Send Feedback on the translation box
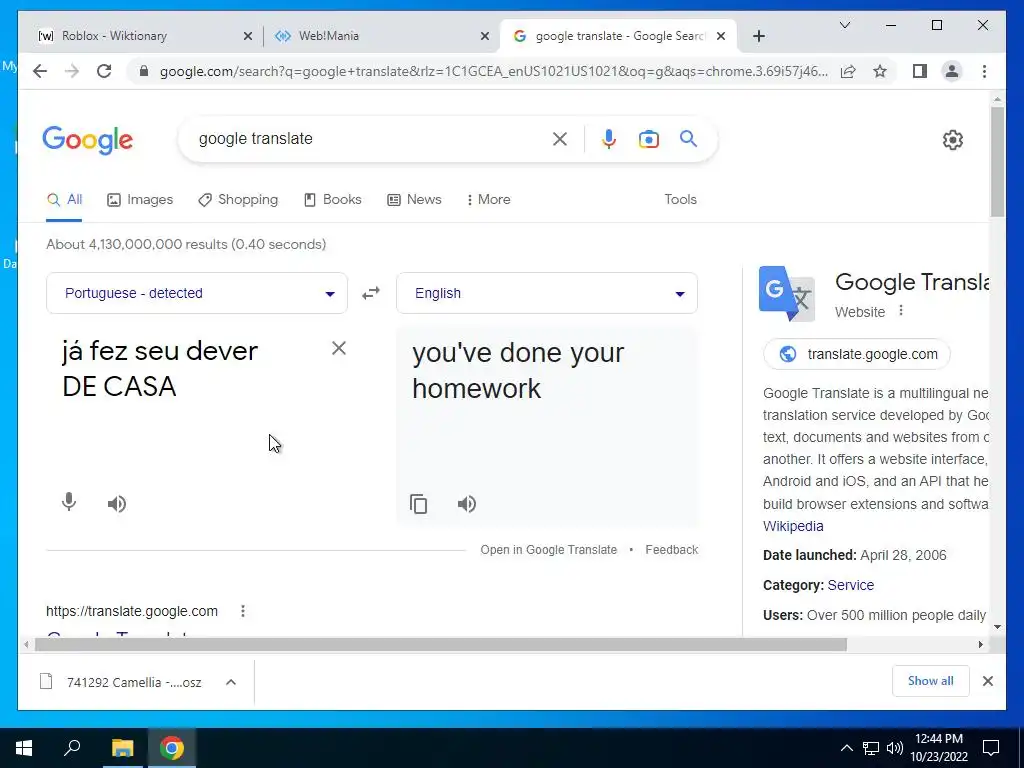The height and width of the screenshot is (768, 1024). pyautogui.click(x=671, y=550)
